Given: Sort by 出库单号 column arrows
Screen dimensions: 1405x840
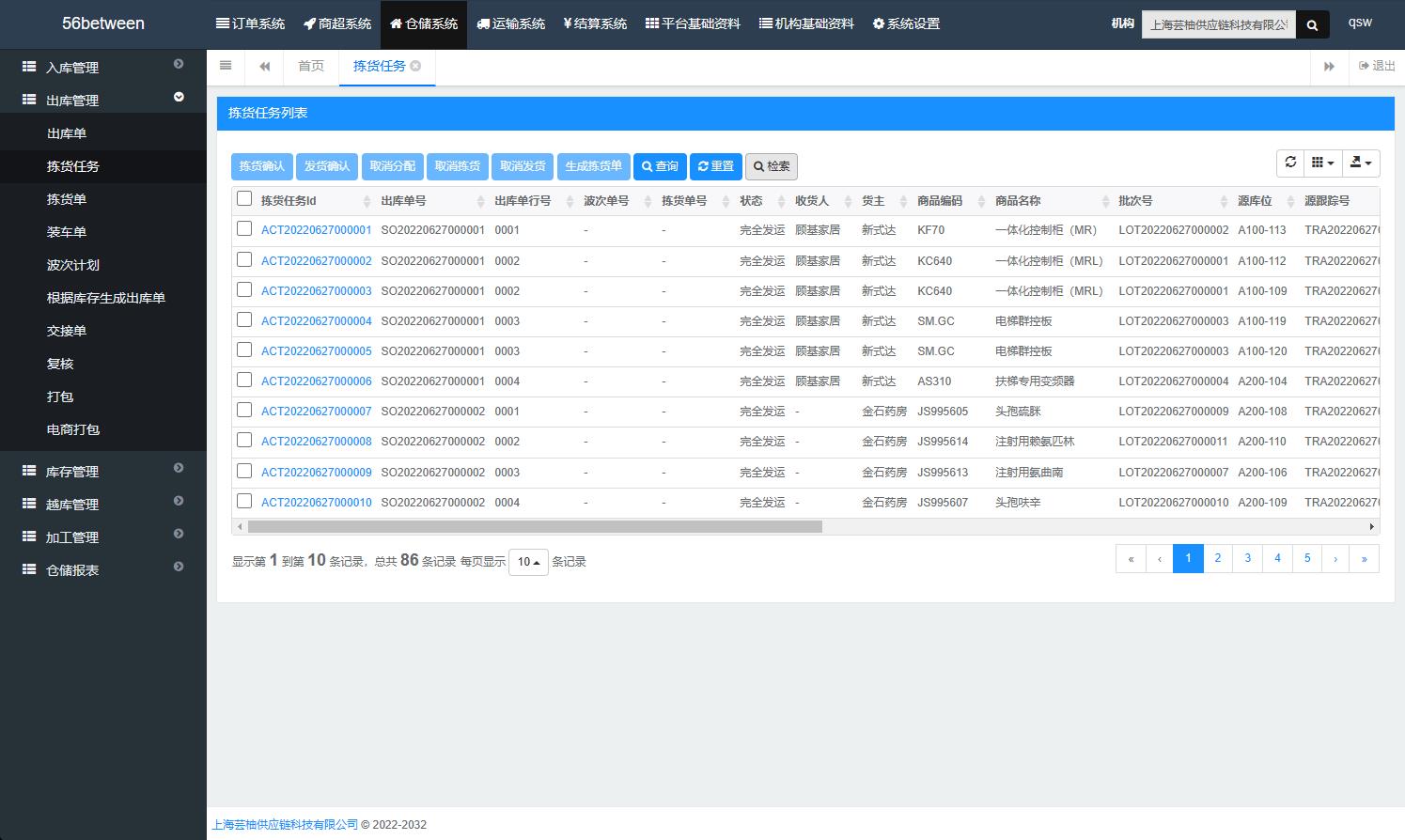Looking at the screenshot, I should (480, 201).
